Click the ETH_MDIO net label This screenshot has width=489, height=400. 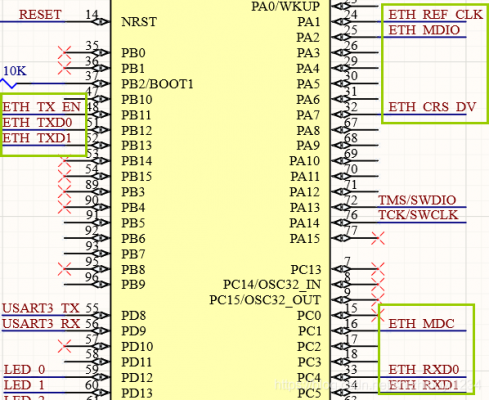coord(424,30)
